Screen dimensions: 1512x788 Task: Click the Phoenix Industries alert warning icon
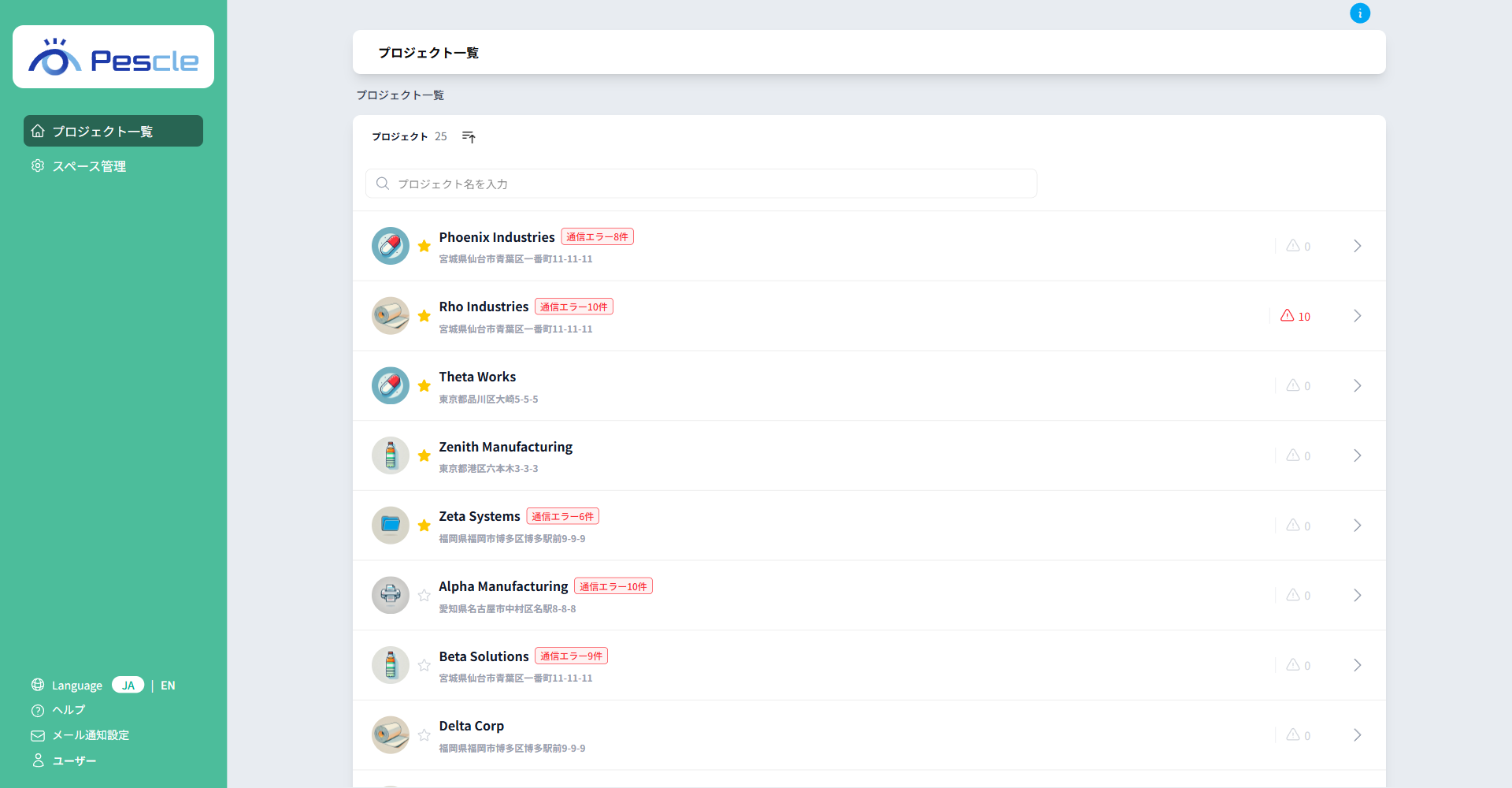tap(1293, 246)
